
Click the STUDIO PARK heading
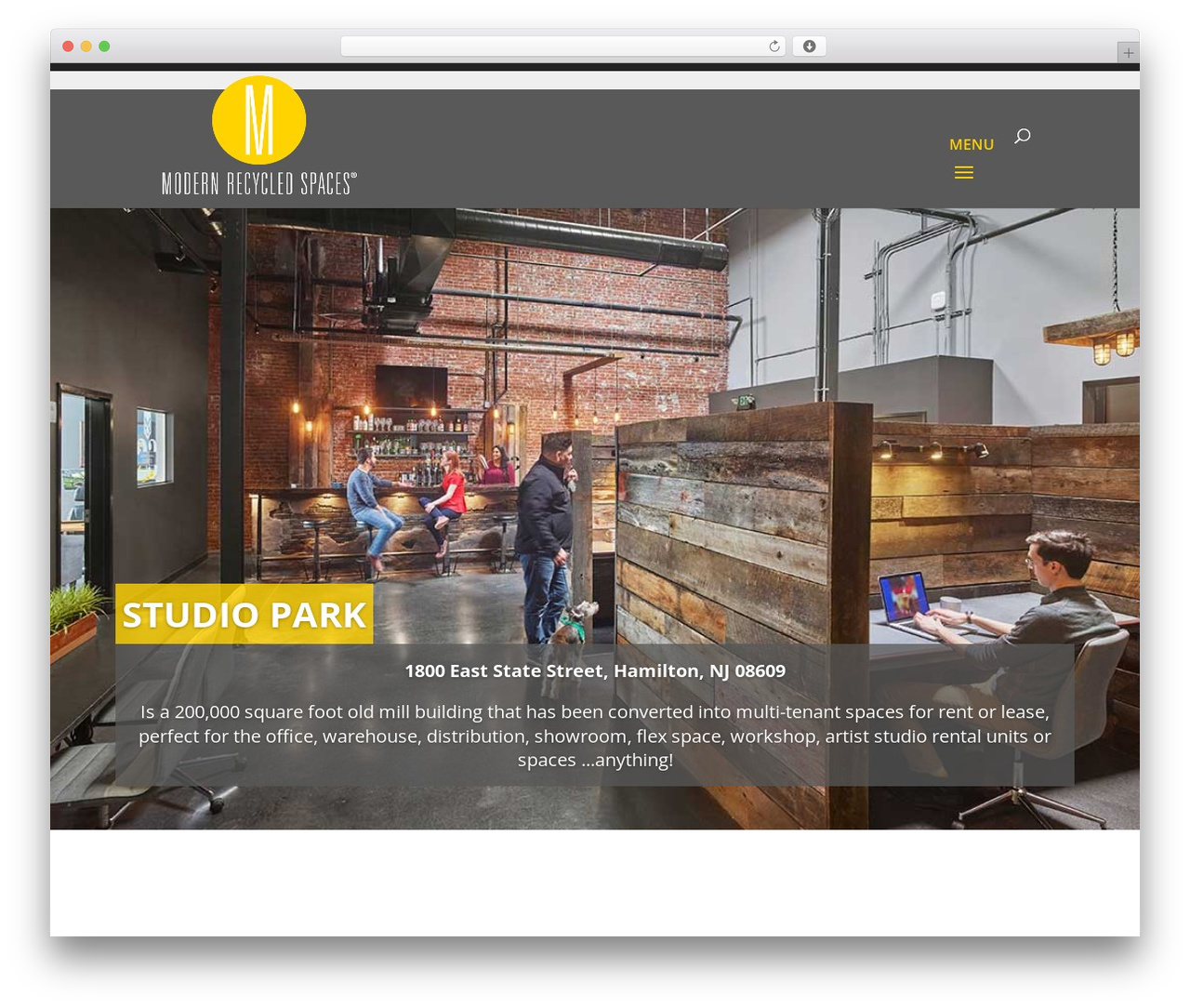pos(245,615)
